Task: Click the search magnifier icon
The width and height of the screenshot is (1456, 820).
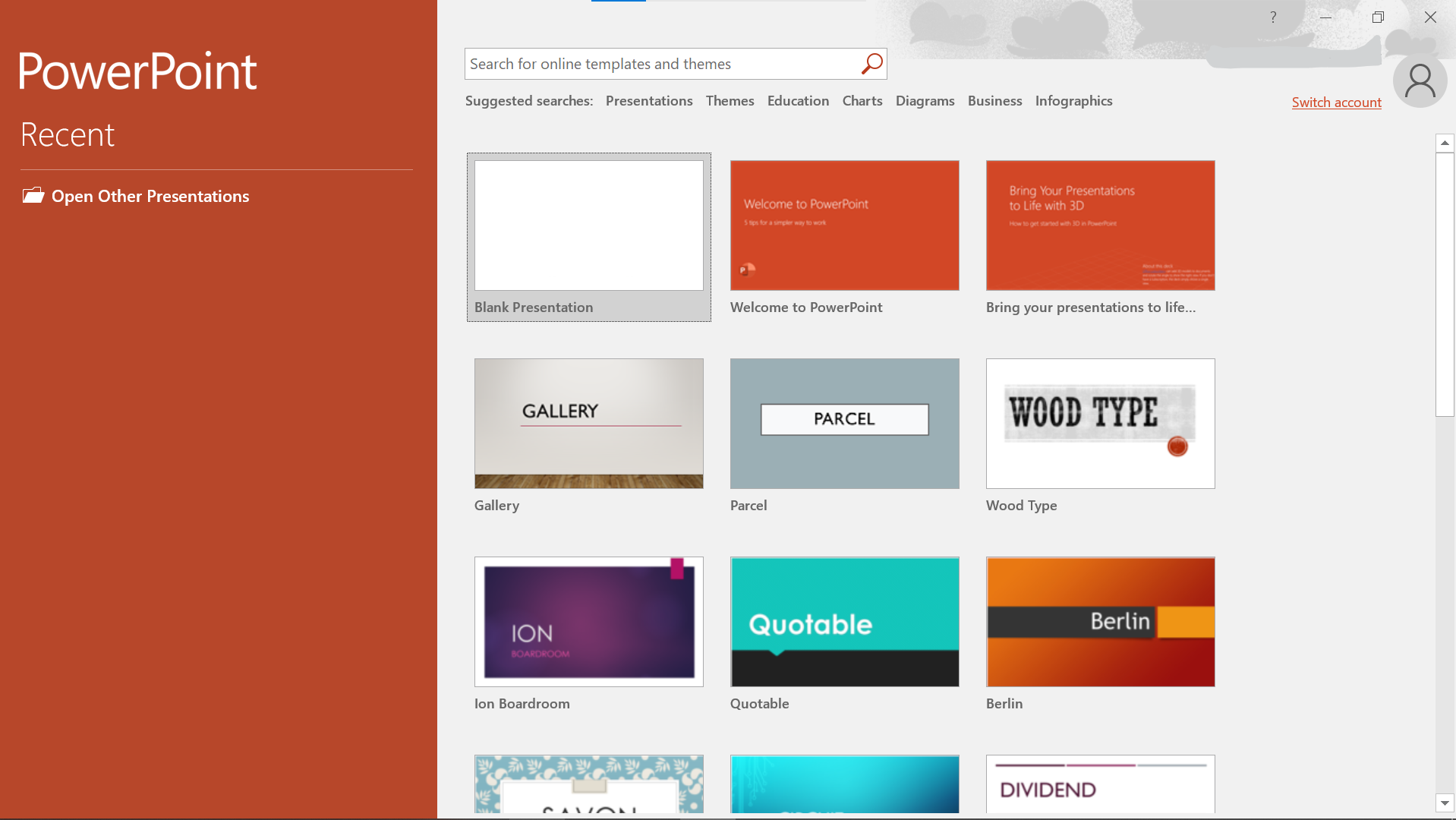Action: click(x=871, y=64)
